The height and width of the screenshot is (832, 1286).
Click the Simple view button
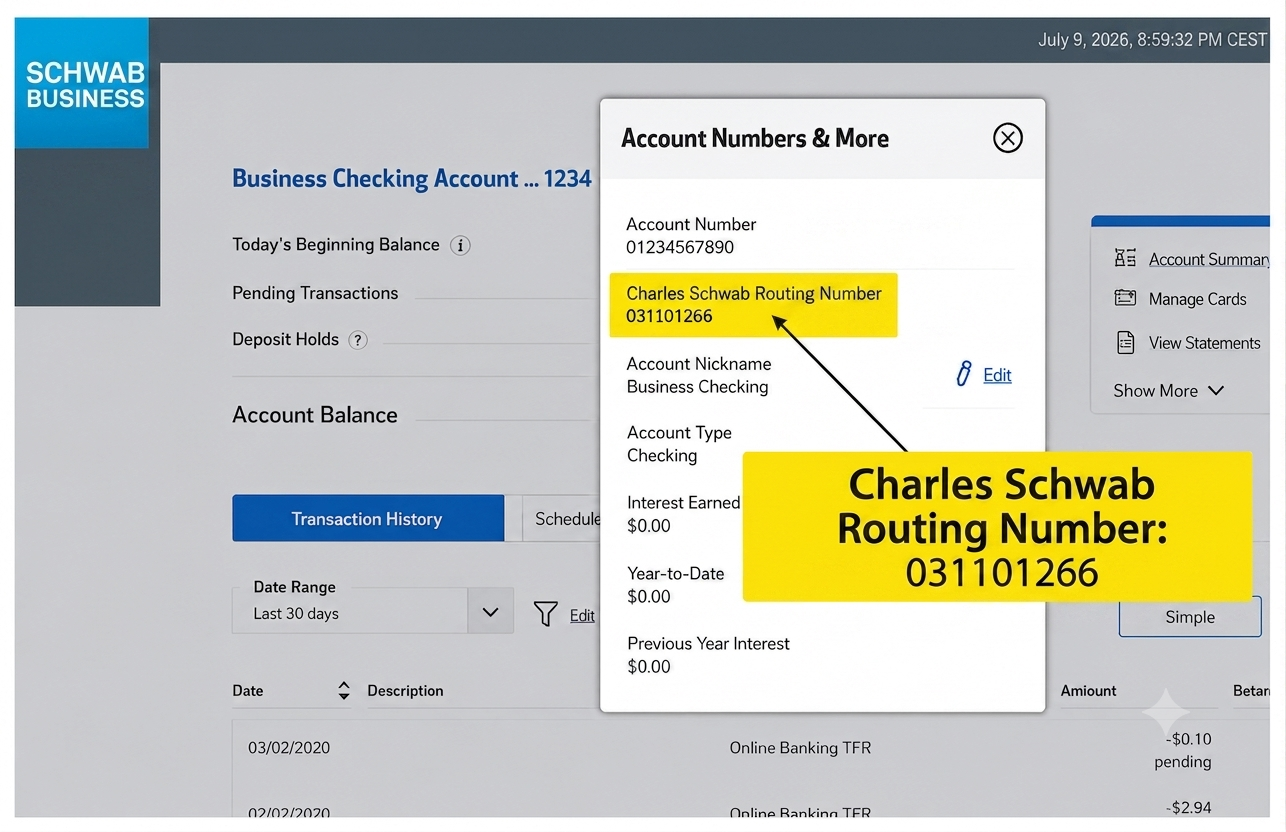pos(1190,617)
